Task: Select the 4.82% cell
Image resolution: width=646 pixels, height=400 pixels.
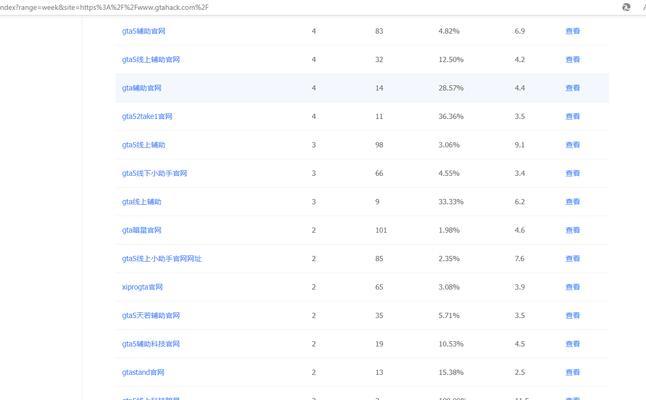Action: pyautogui.click(x=449, y=31)
